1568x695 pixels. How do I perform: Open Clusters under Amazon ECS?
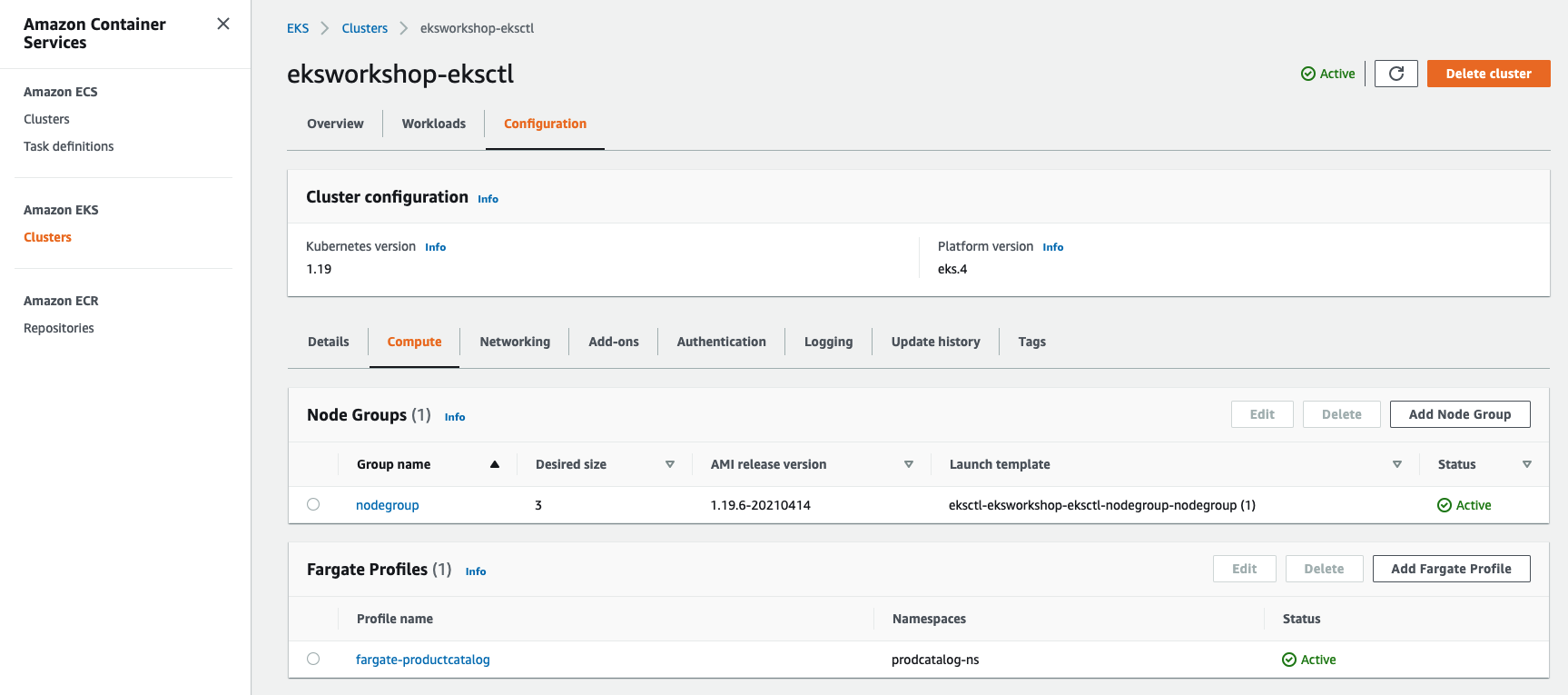point(46,119)
